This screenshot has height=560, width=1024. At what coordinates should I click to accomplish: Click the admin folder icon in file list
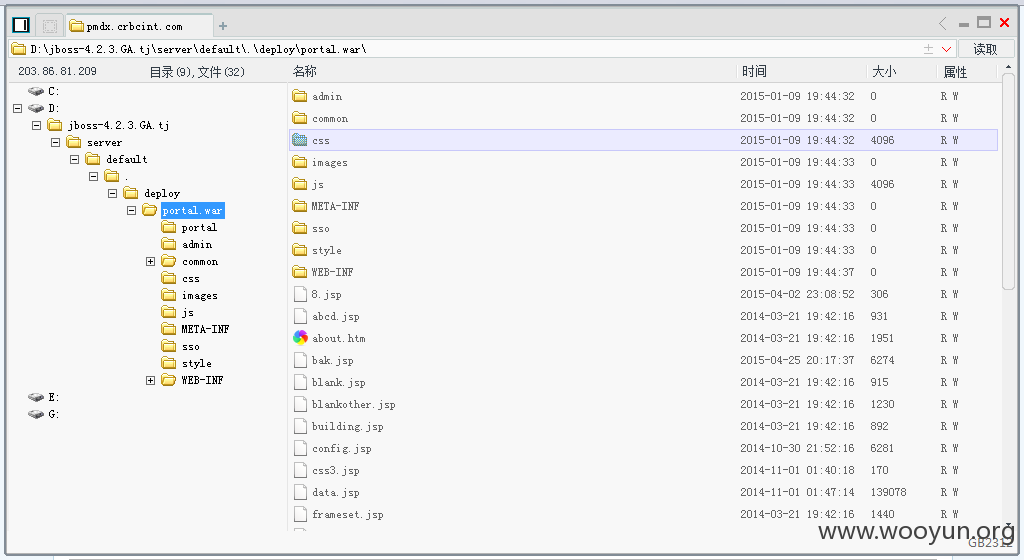point(300,96)
